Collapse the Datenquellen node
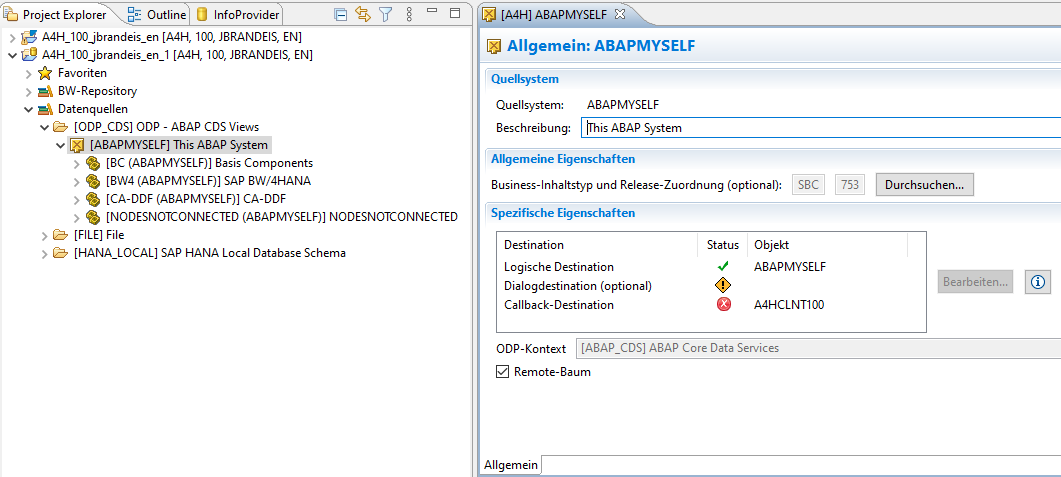 click(x=28, y=109)
